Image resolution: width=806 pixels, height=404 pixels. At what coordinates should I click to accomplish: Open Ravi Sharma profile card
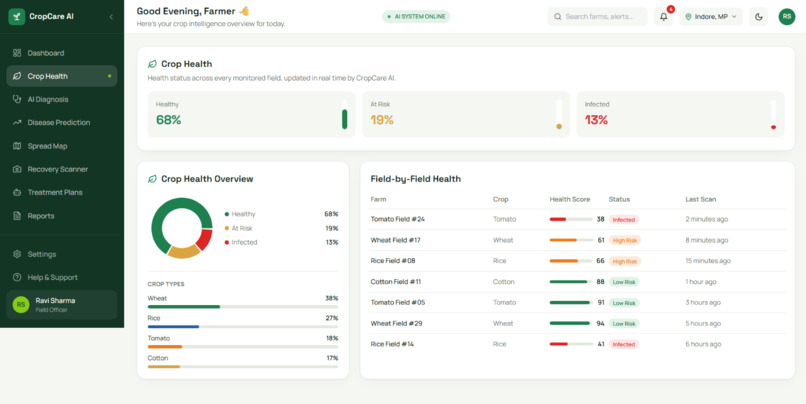tap(62, 304)
